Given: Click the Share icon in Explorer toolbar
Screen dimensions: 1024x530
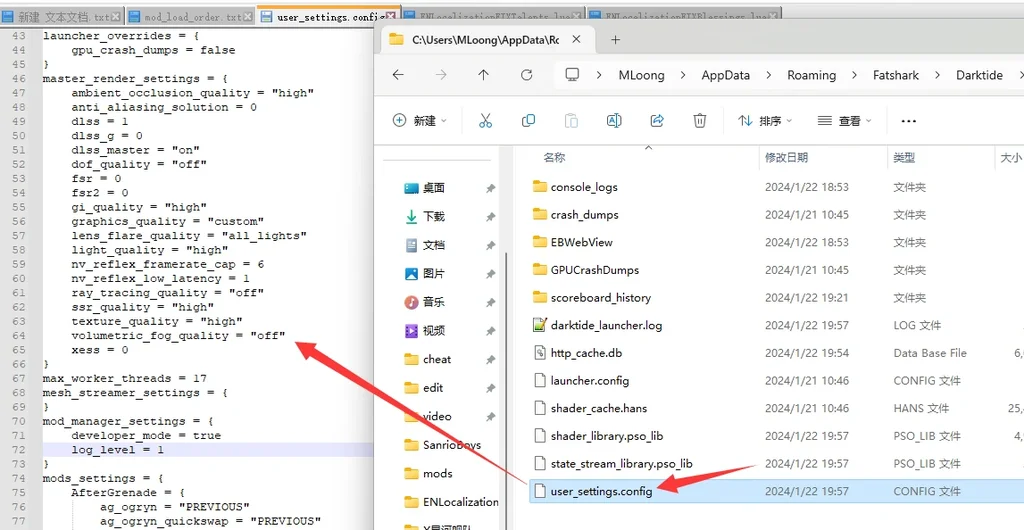Looking at the screenshot, I should pyautogui.click(x=657, y=120).
